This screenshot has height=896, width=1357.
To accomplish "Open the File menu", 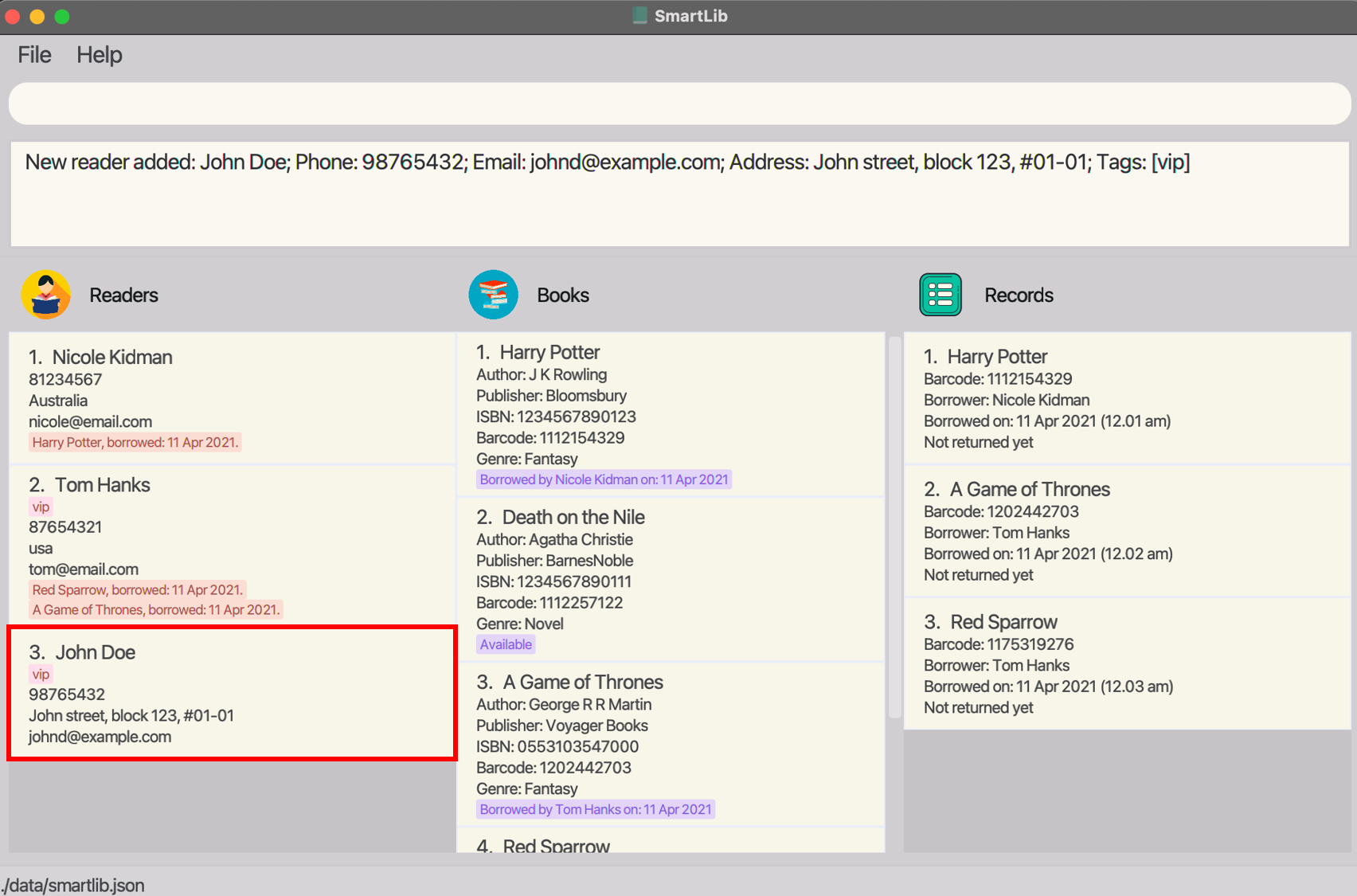I will (x=34, y=55).
